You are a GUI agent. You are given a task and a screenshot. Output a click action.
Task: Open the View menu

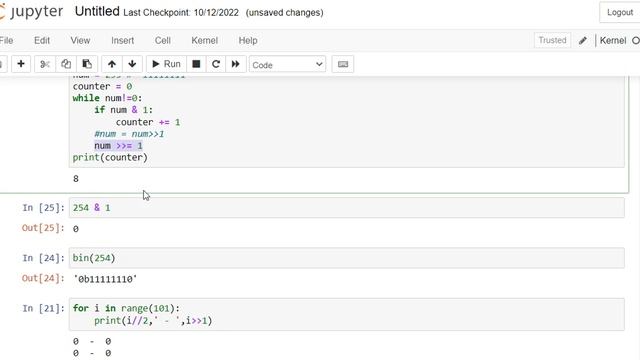[80, 40]
